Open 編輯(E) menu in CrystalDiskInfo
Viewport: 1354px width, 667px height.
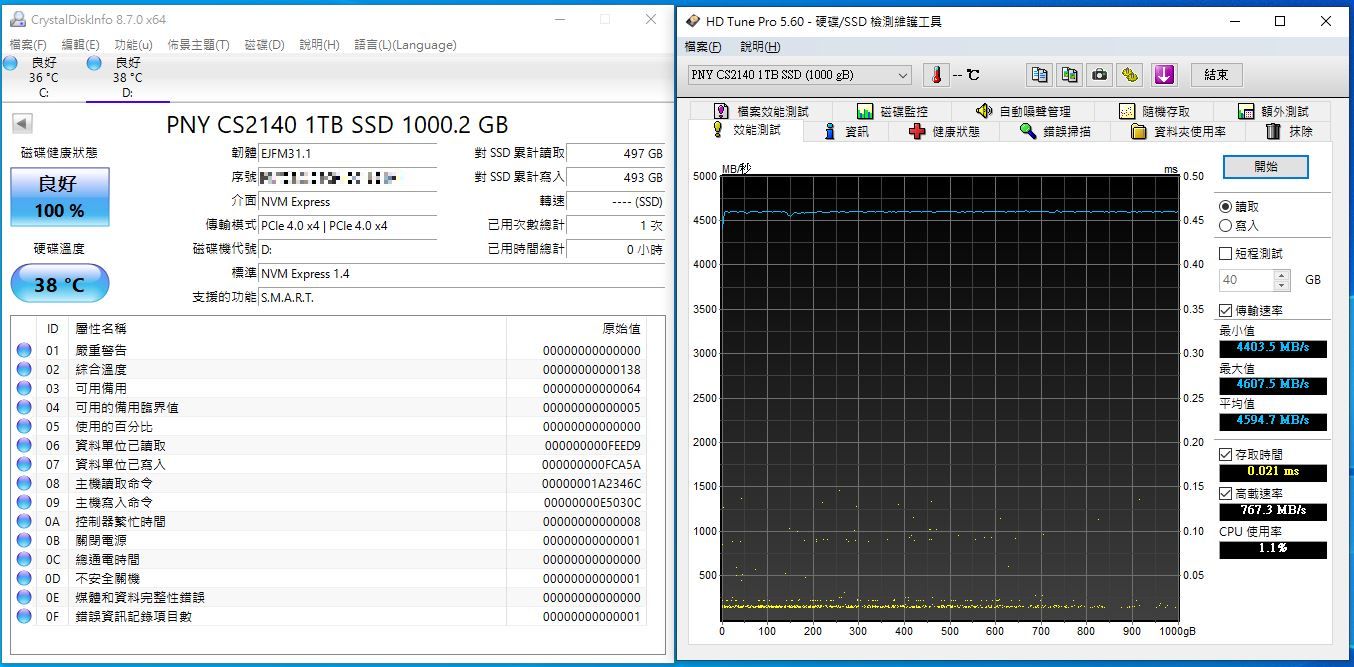pos(80,45)
